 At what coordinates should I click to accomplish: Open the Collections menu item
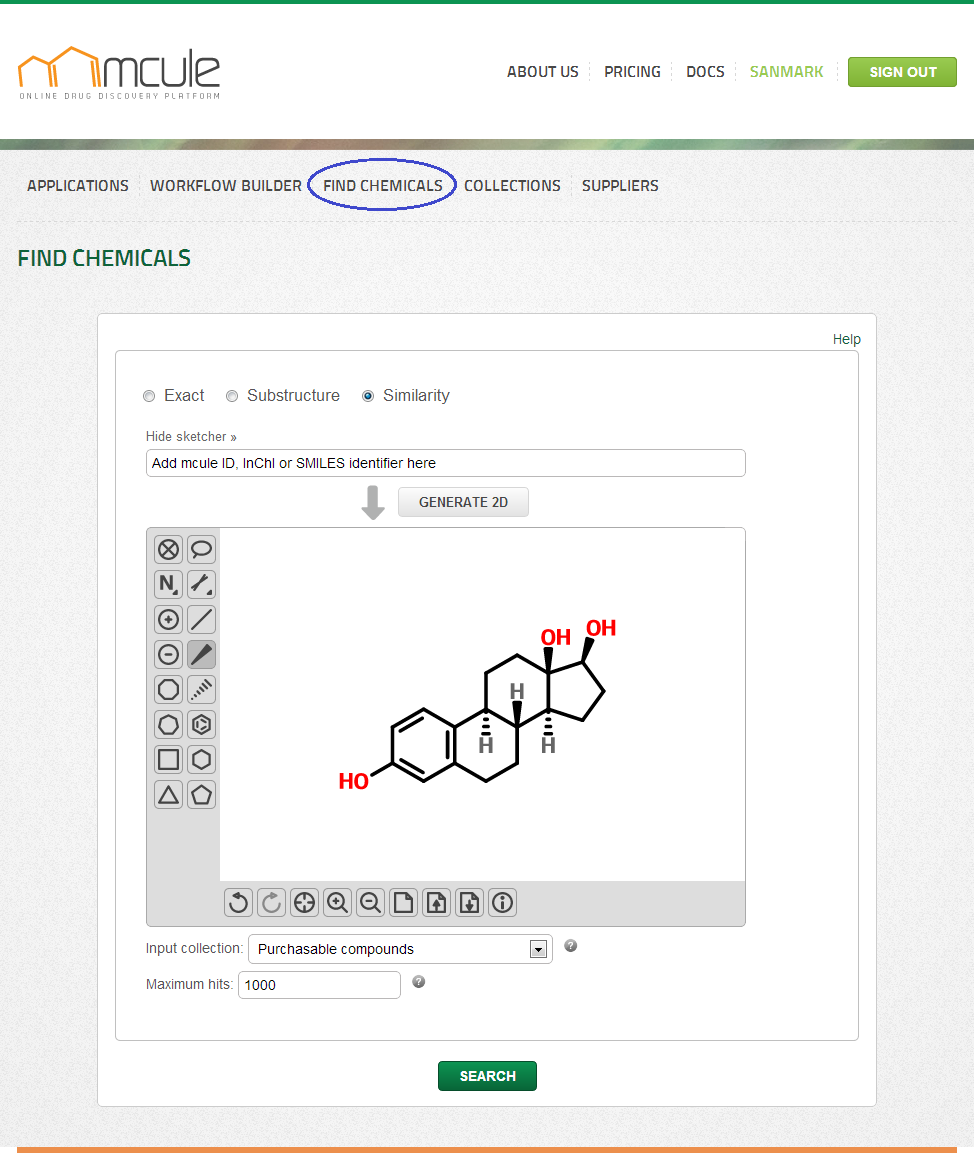(512, 186)
